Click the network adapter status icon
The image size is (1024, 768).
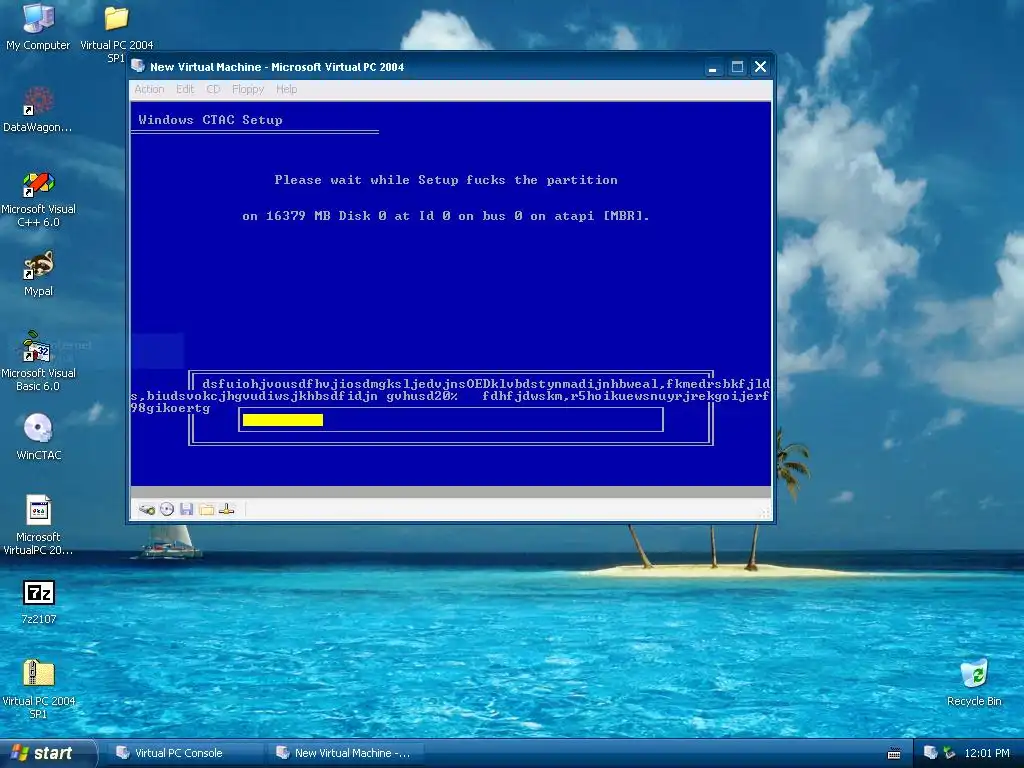(x=227, y=509)
